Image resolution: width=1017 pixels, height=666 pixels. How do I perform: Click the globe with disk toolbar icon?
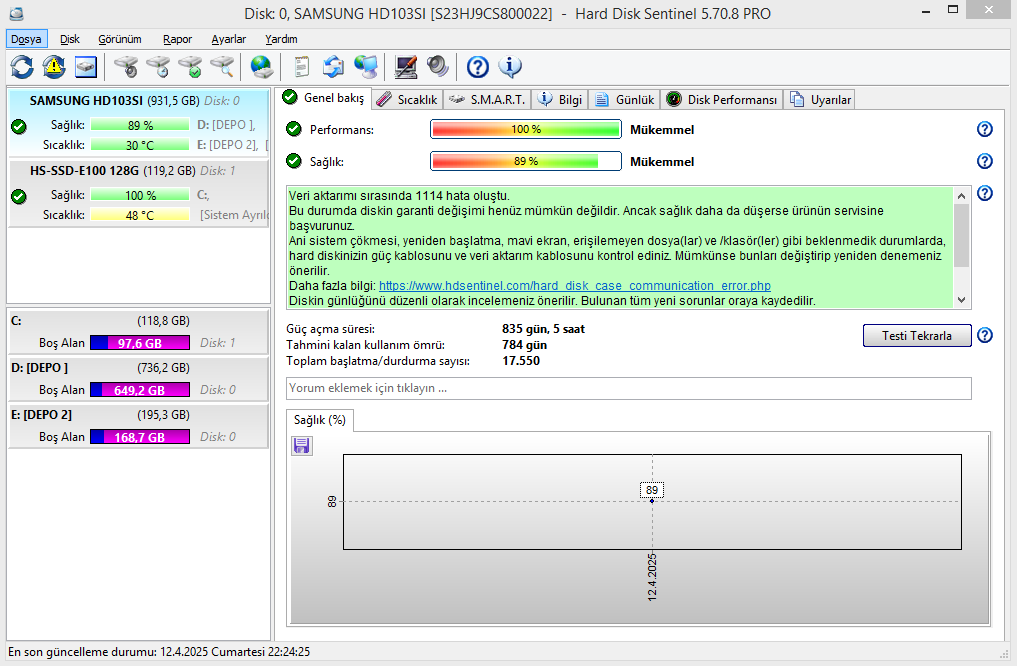261,67
